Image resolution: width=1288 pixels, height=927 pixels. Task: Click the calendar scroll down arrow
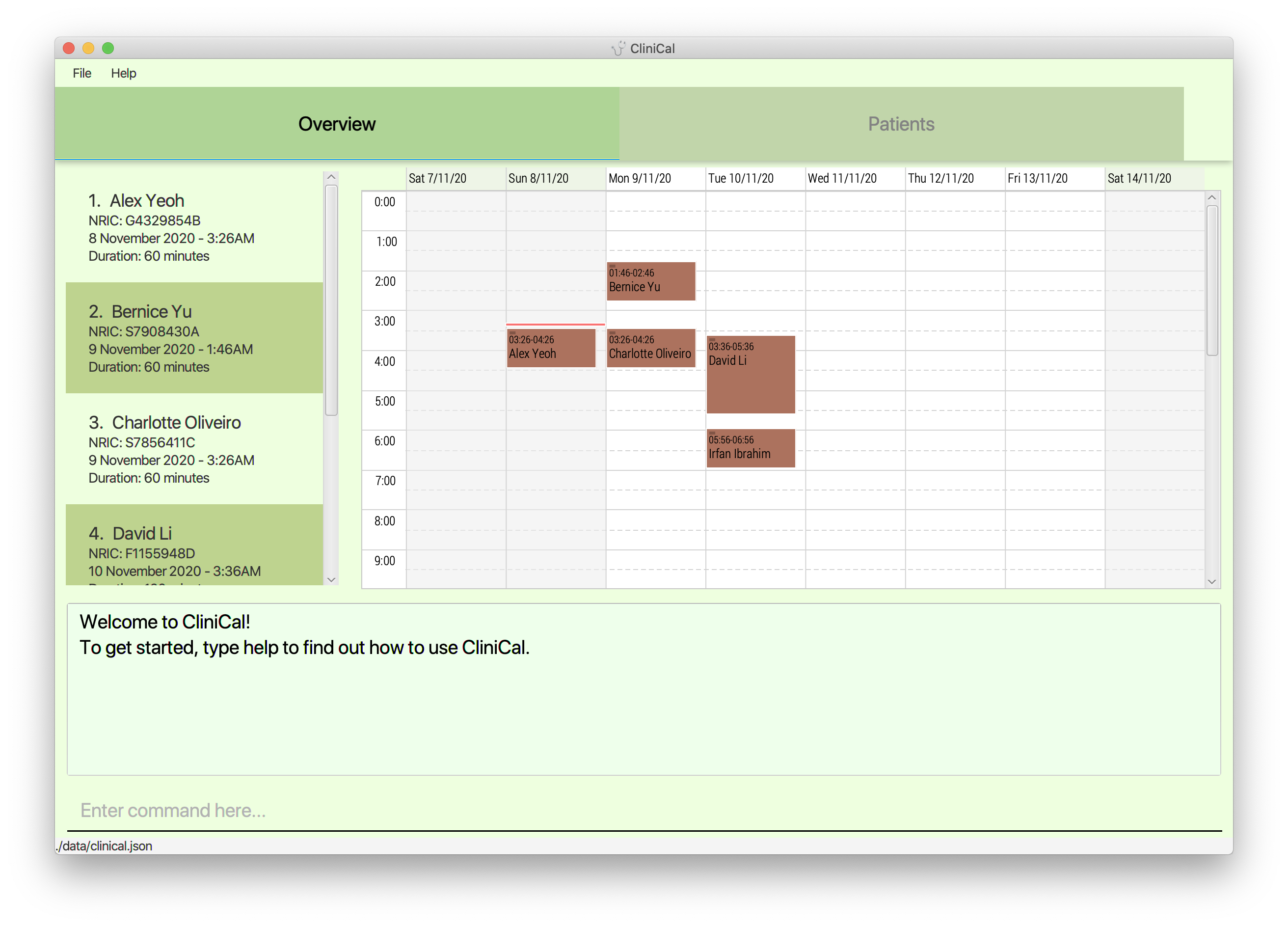pos(1211,581)
